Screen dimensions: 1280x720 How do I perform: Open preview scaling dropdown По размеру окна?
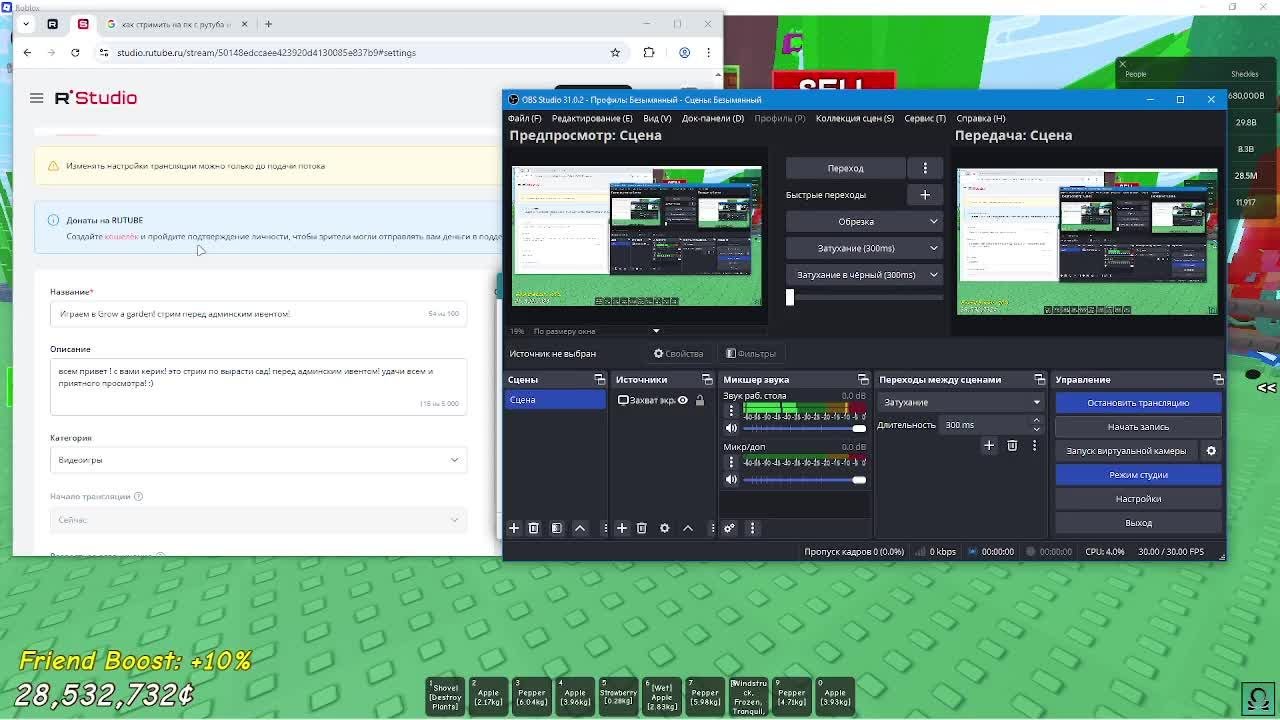tap(596, 331)
